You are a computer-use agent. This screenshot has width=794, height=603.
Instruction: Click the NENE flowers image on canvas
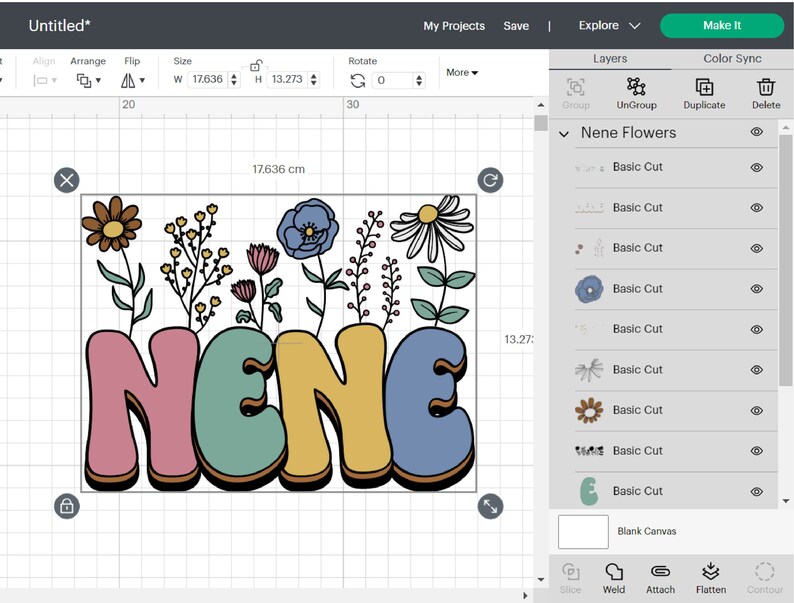(279, 343)
